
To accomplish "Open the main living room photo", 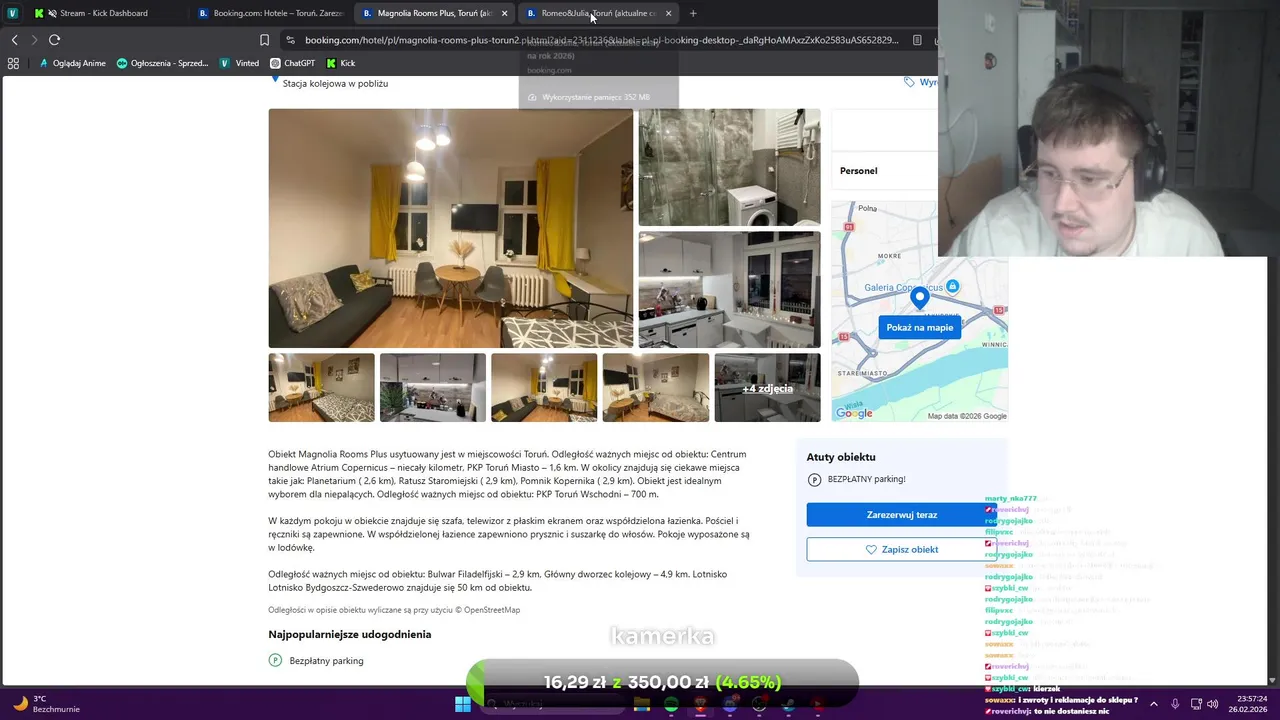I will (x=450, y=228).
